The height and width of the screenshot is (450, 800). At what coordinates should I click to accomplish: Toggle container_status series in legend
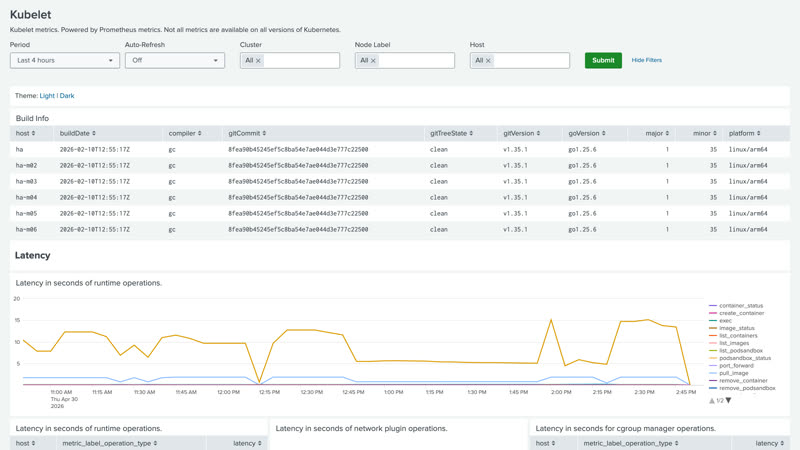pyautogui.click(x=736, y=306)
